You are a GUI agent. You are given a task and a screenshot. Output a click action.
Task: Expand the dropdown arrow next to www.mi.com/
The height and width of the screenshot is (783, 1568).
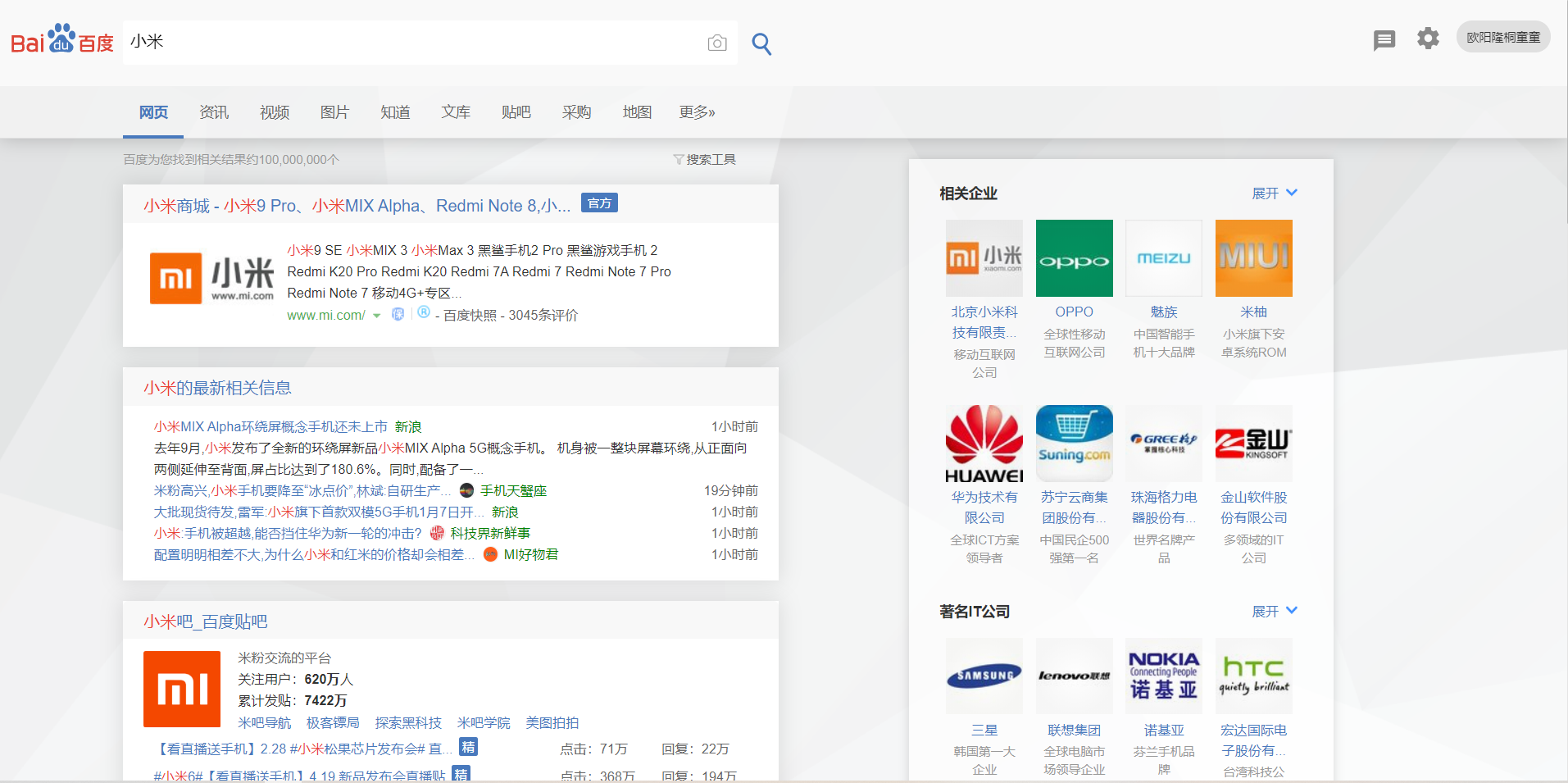[x=377, y=316]
